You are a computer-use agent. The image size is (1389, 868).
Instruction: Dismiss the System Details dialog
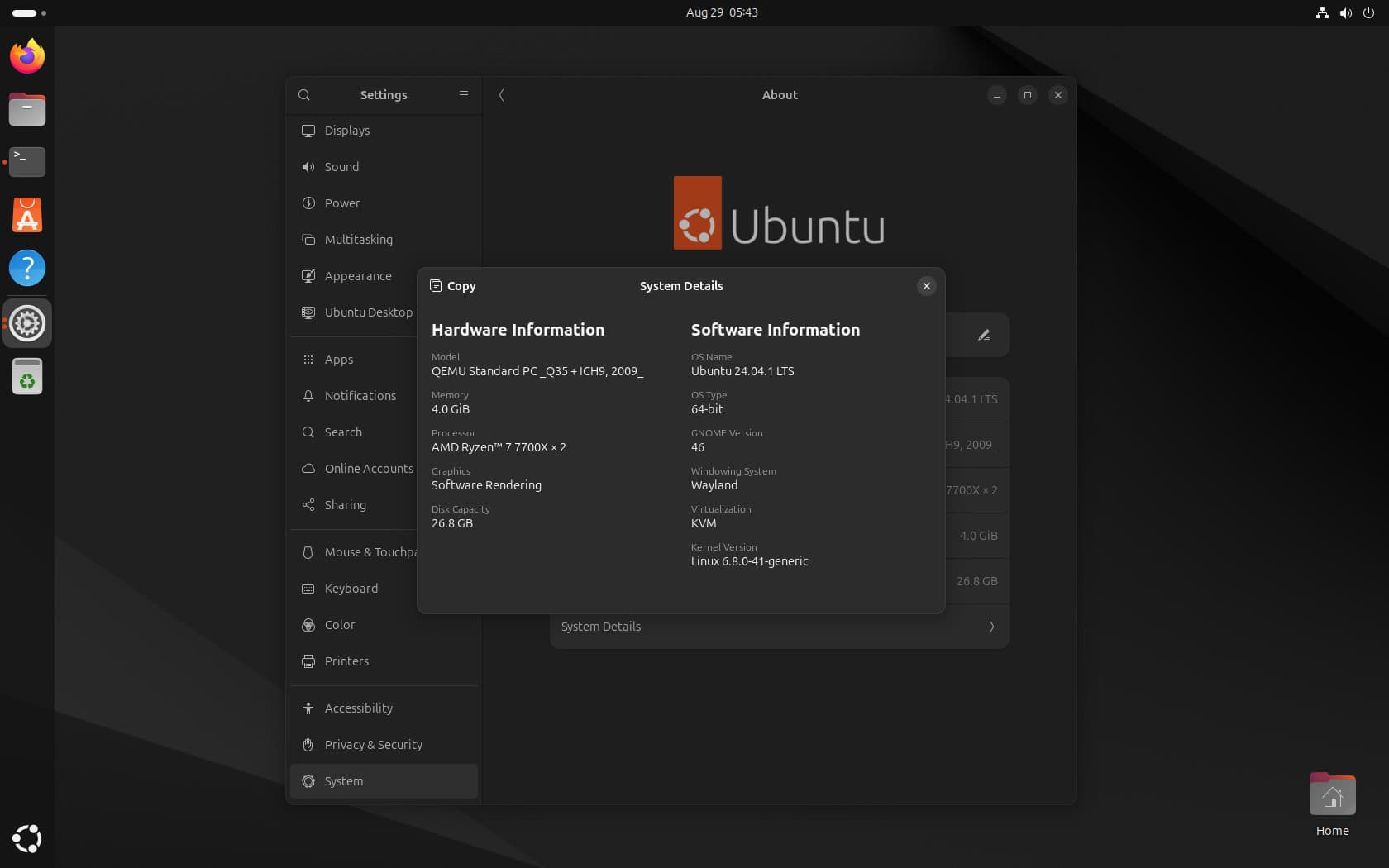926,286
